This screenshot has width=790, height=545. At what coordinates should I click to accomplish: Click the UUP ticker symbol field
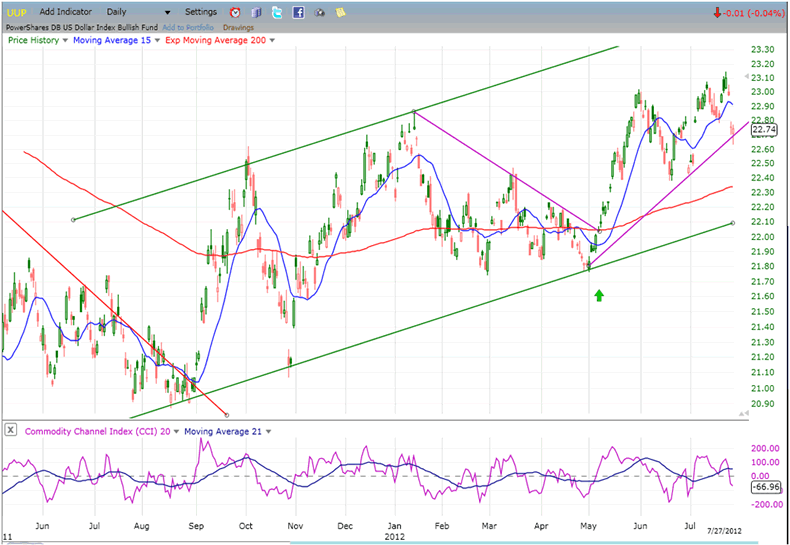click(15, 12)
